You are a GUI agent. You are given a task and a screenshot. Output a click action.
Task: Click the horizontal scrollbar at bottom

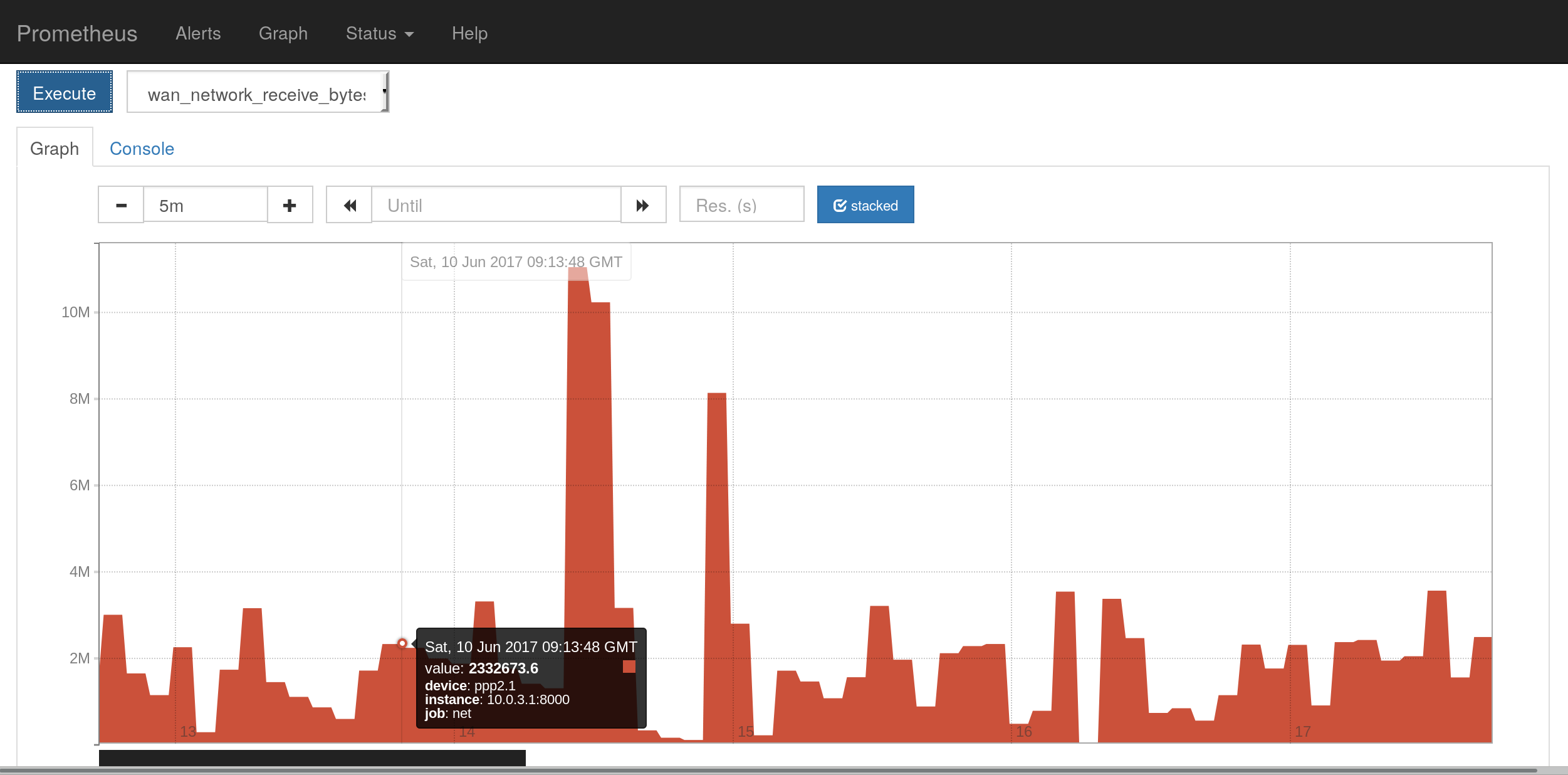coord(768,770)
